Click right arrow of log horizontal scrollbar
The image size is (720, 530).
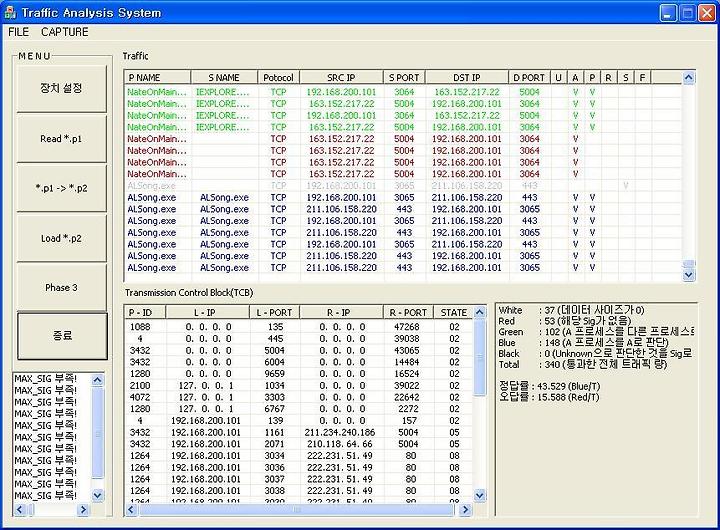pyautogui.click(x=83, y=509)
